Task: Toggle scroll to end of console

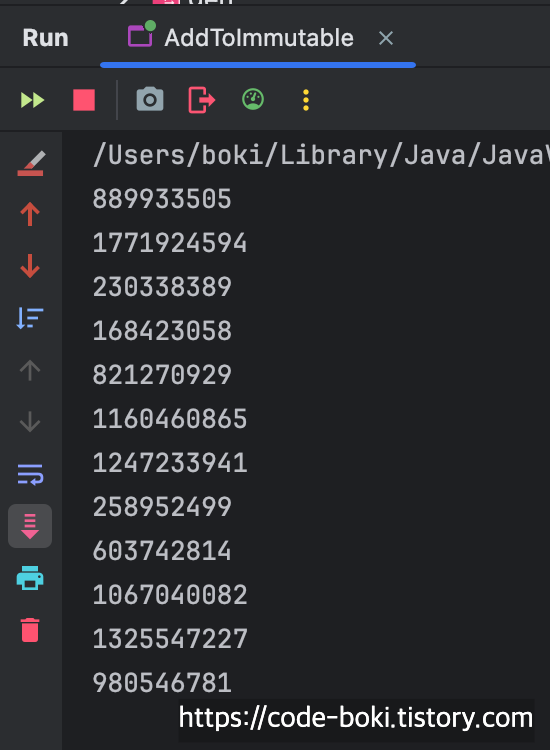Action: [x=30, y=526]
